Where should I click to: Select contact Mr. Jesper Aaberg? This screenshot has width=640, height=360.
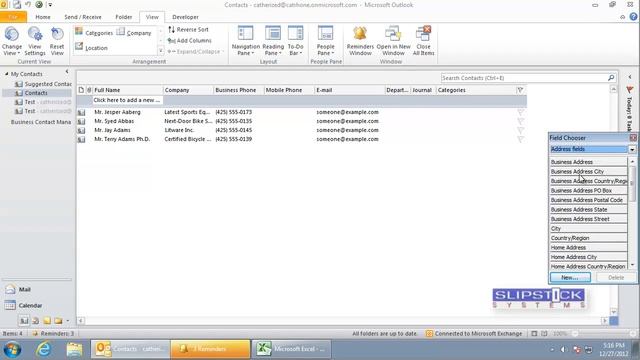[x=117, y=112]
